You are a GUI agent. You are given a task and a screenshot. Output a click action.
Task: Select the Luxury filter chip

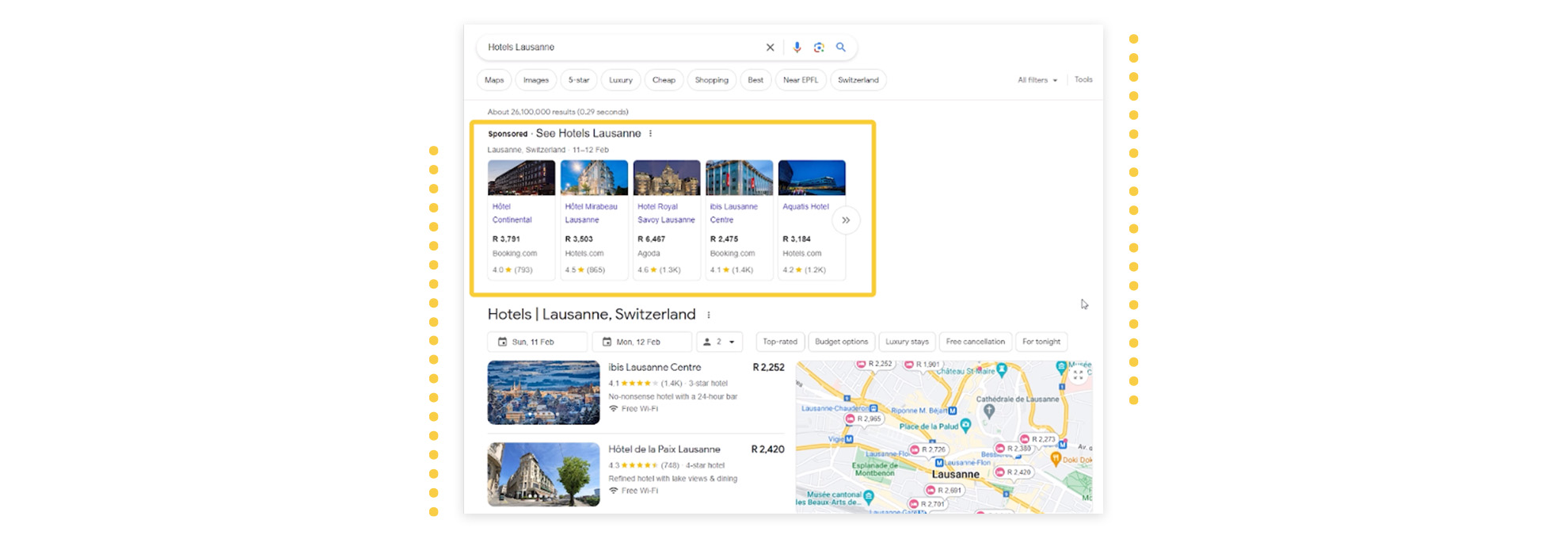tap(621, 80)
